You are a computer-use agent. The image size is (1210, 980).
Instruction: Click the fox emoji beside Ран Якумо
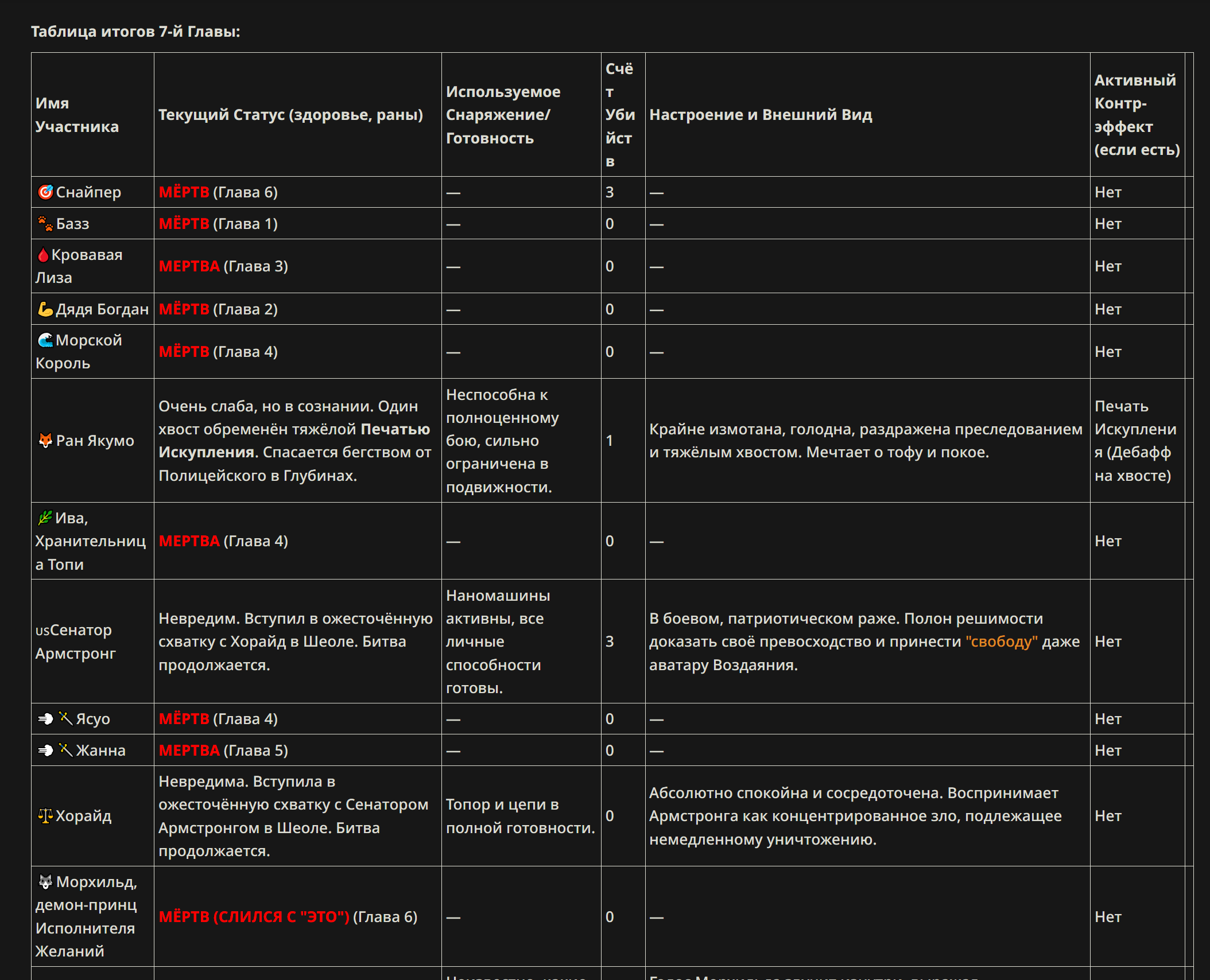(x=45, y=440)
